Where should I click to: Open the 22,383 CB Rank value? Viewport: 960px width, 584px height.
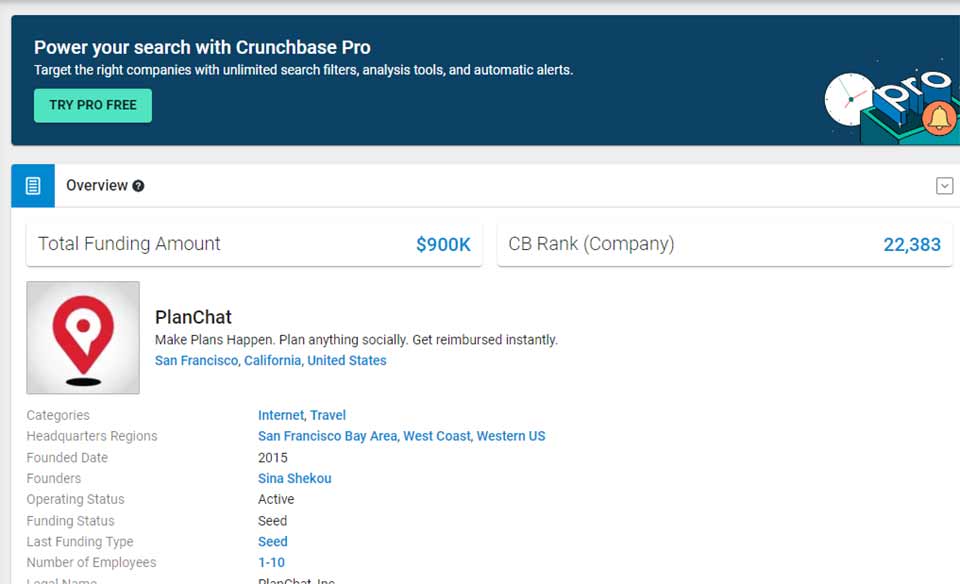point(912,244)
